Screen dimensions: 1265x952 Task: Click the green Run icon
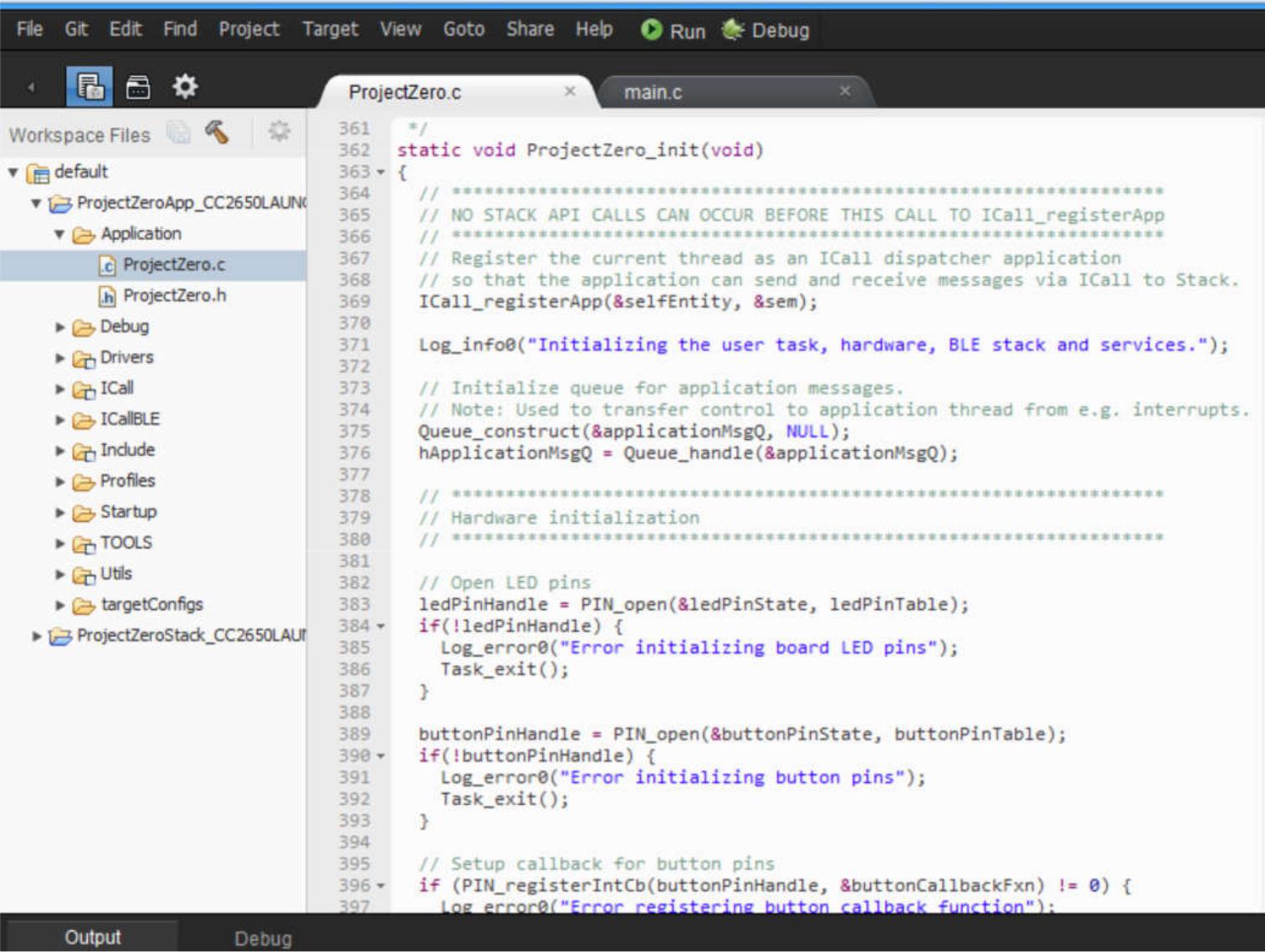[651, 30]
